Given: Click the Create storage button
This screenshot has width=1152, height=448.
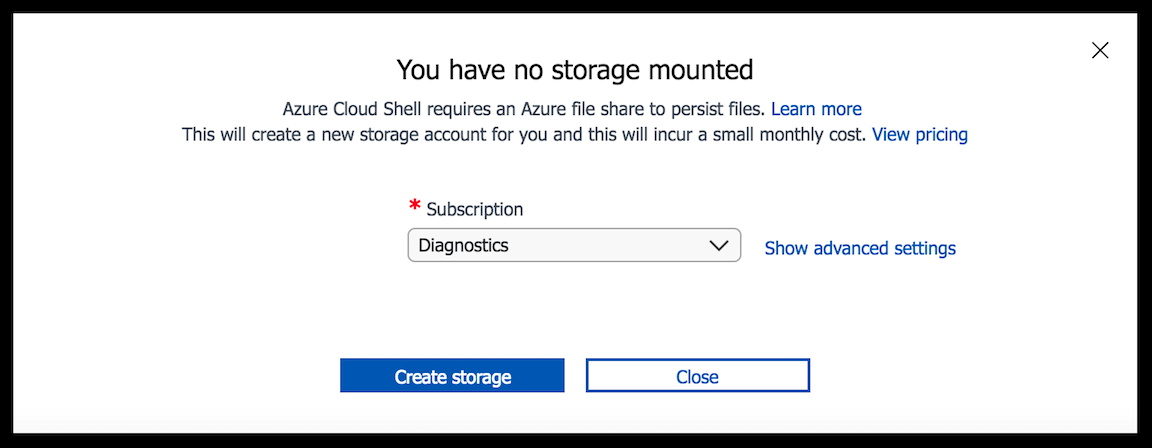Looking at the screenshot, I should click(x=452, y=376).
